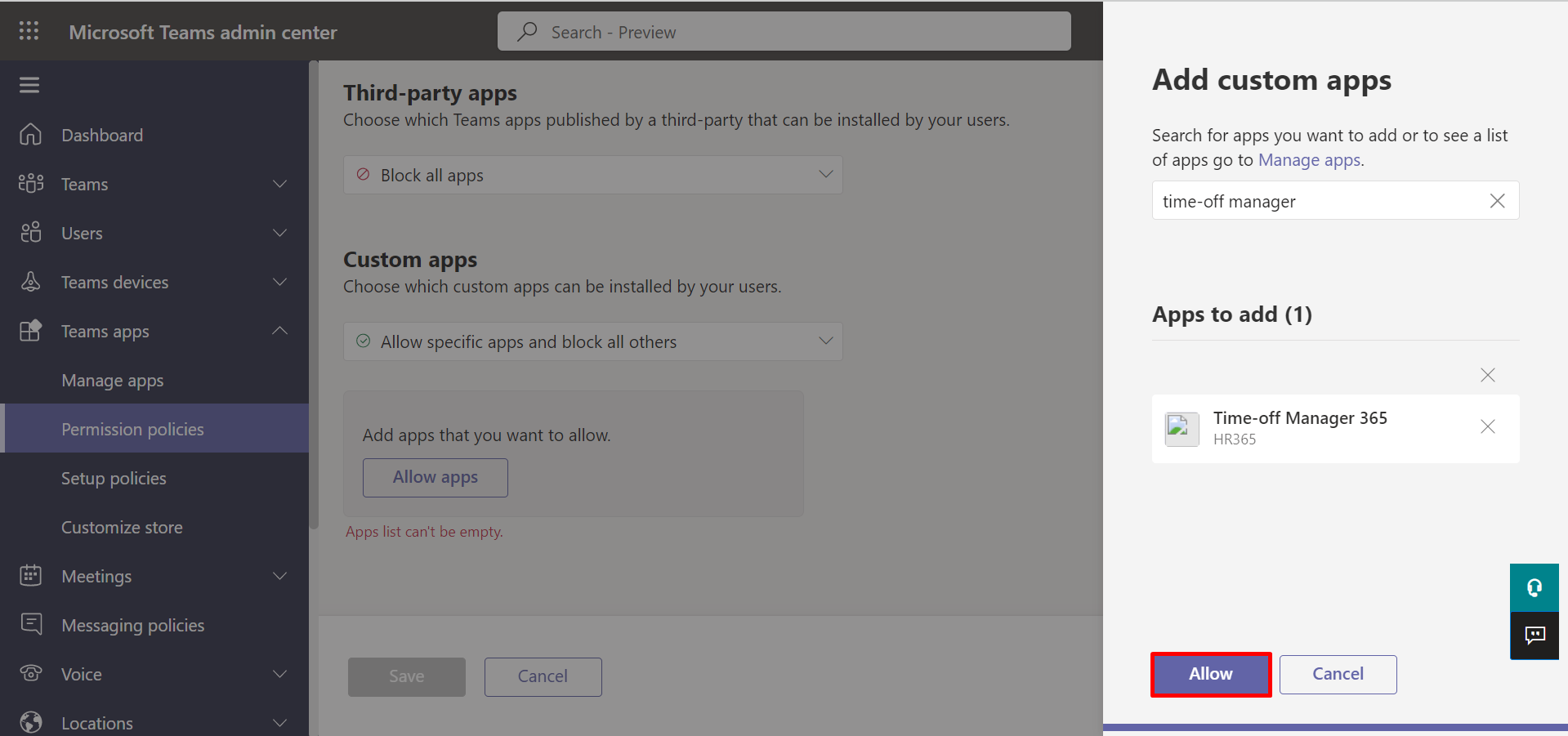The image size is (1568, 736).
Task: Click the Teams devices bell icon
Action: coord(30,282)
